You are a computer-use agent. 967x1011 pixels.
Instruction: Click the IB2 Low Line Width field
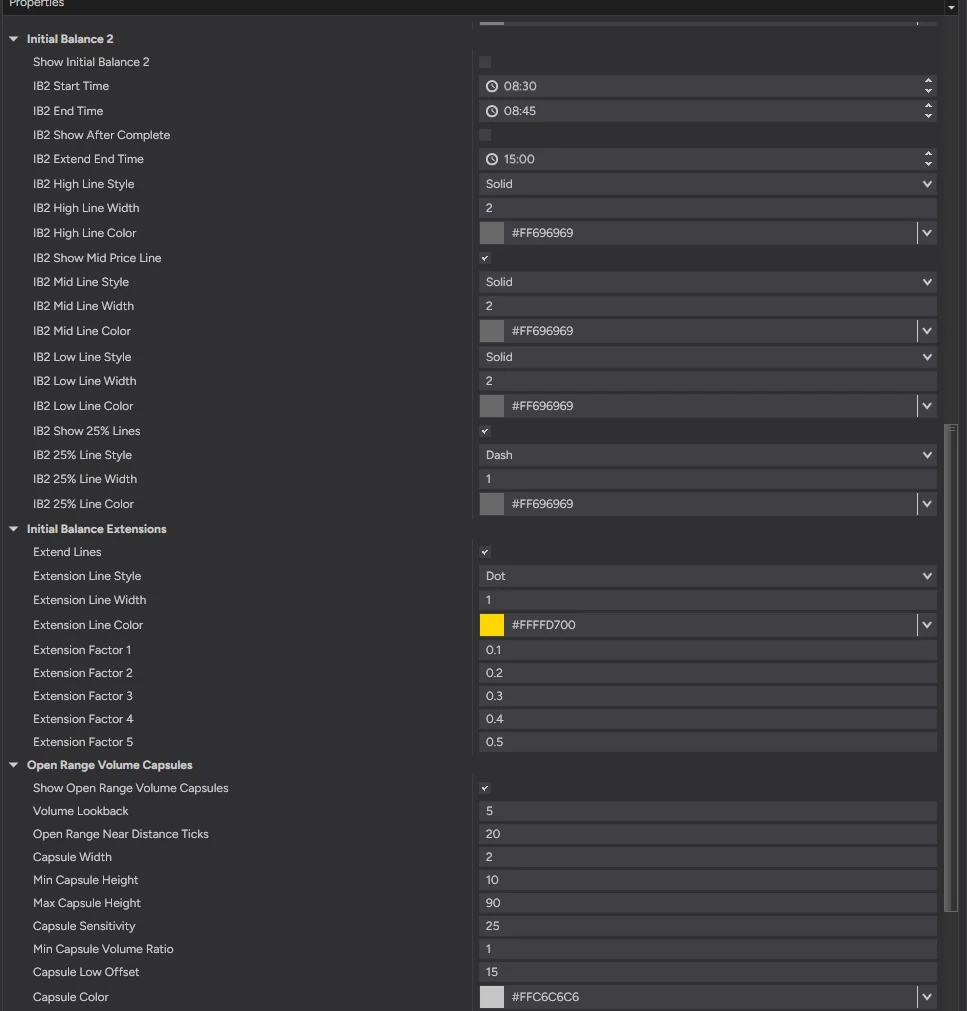707,381
